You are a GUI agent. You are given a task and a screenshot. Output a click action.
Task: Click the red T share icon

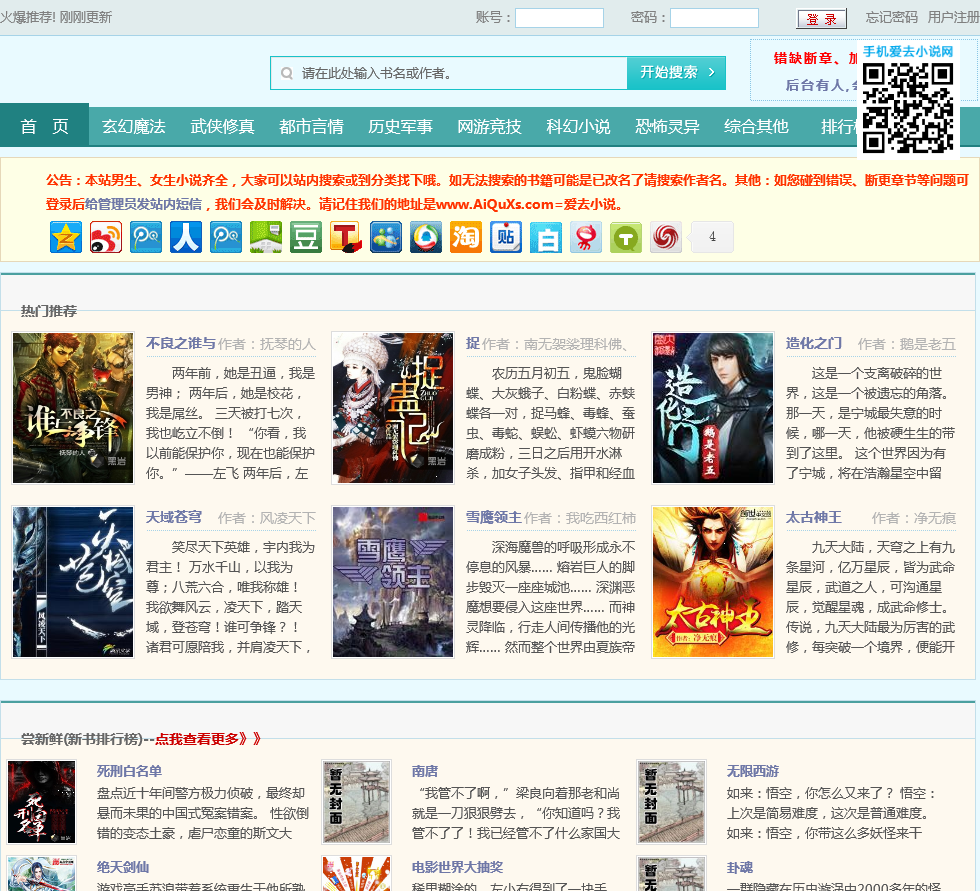[346, 237]
